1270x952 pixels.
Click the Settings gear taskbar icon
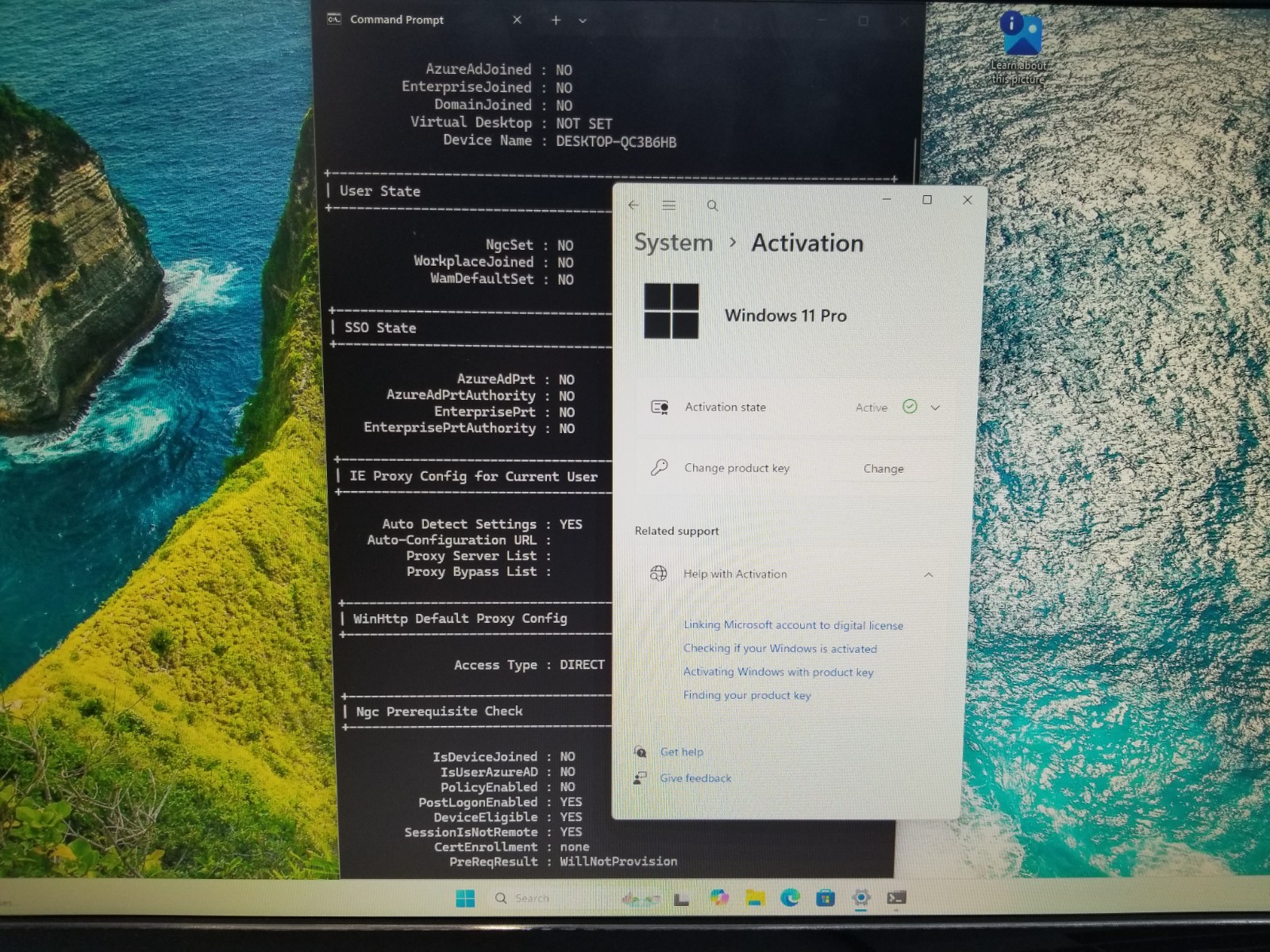coord(860,898)
